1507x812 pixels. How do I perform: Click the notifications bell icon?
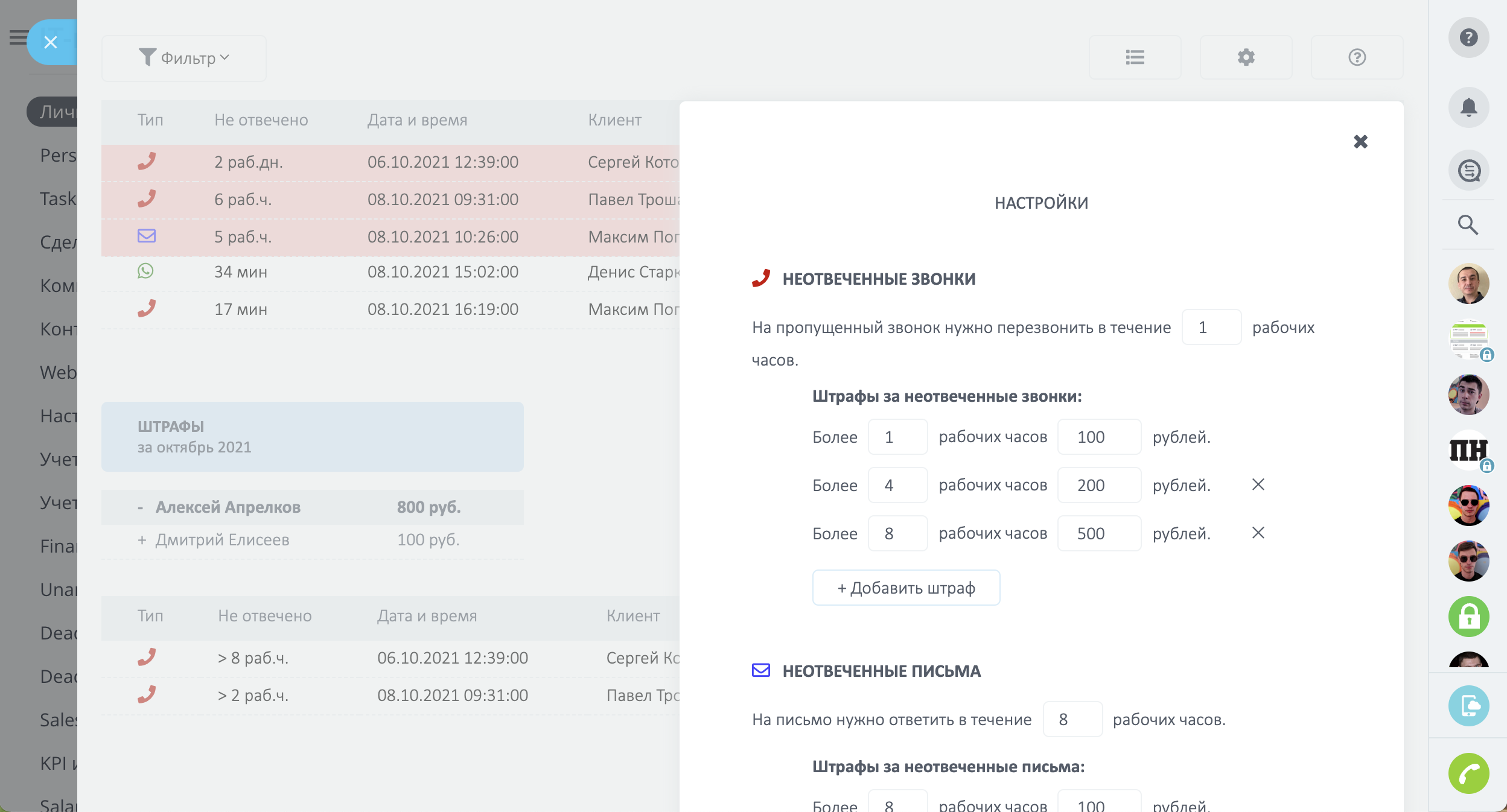1468,107
